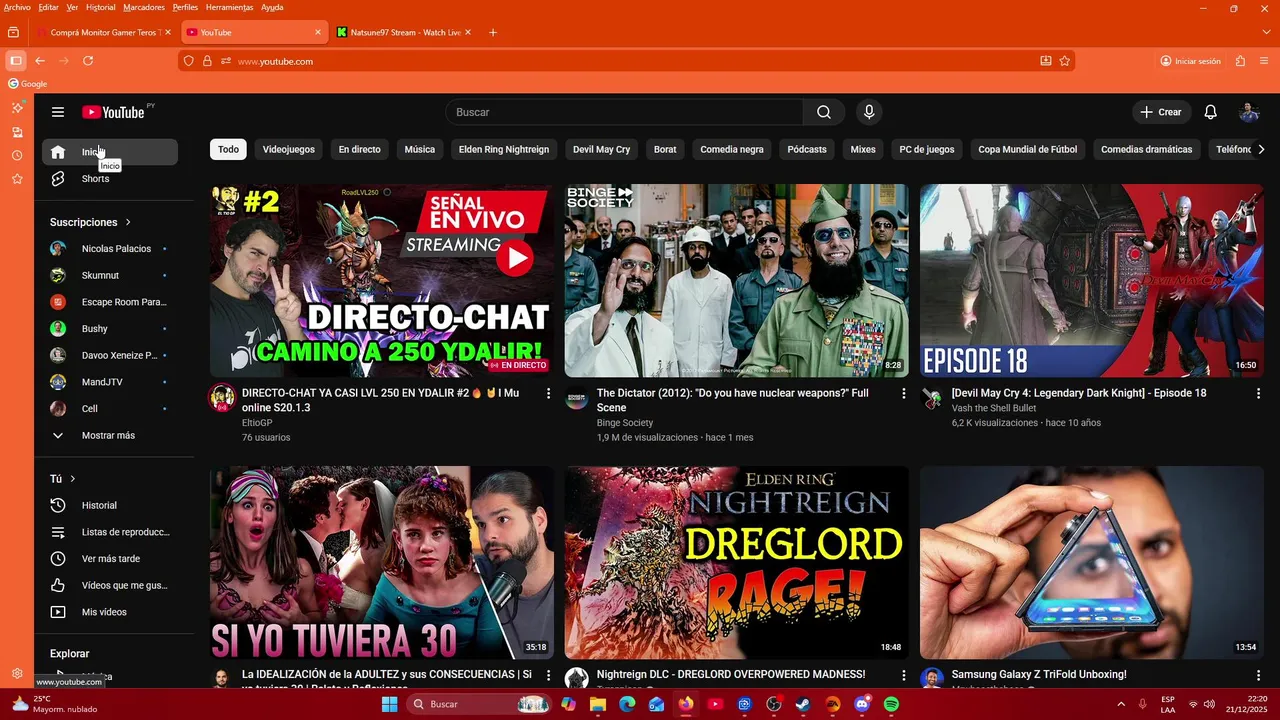The image size is (1280, 720).
Task: Open Listas de reproducción in sidebar
Action: (x=110, y=532)
